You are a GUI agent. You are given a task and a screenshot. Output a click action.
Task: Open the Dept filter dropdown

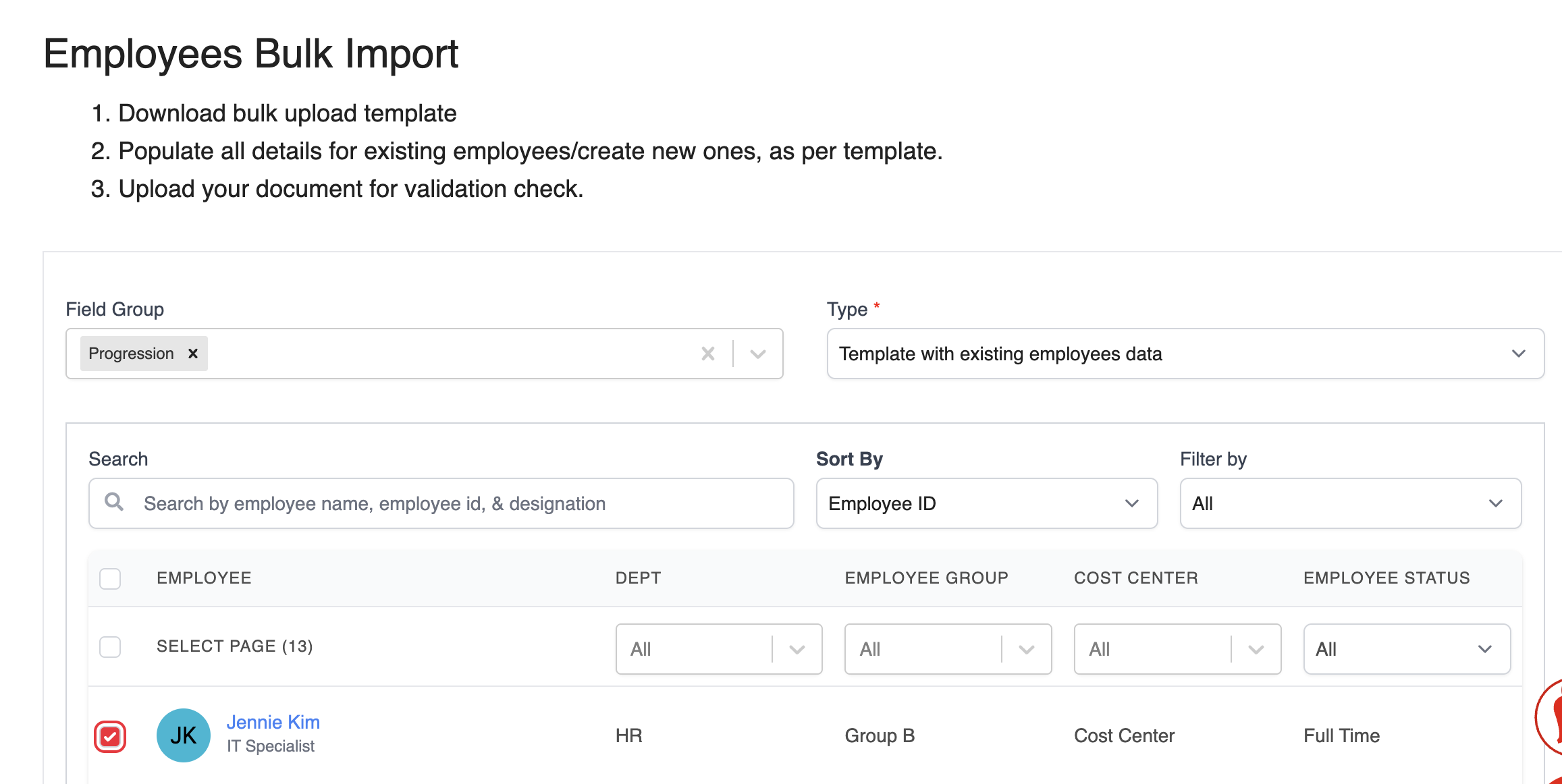click(718, 649)
